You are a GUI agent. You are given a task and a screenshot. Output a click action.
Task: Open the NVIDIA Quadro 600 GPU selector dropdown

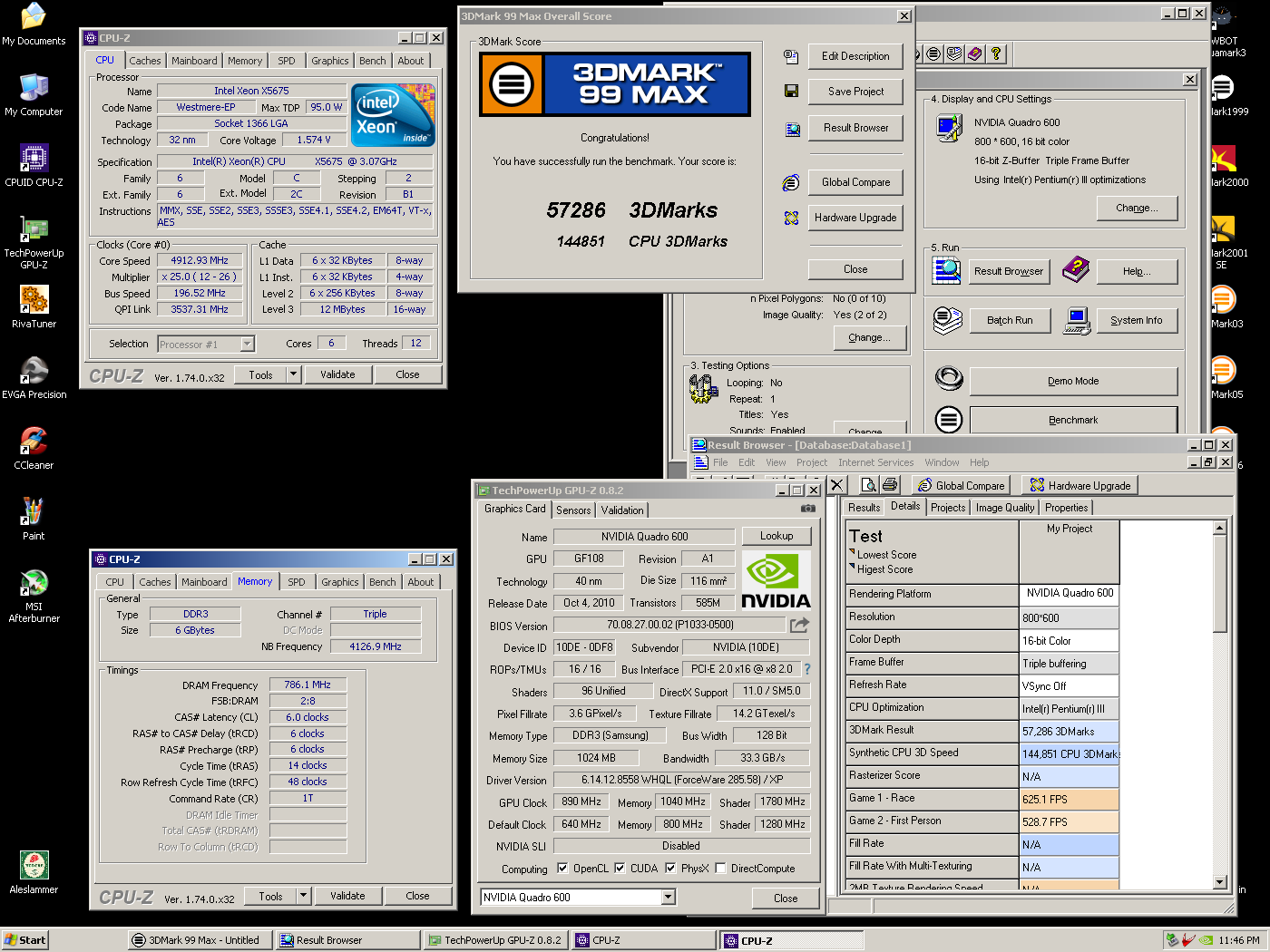tap(669, 898)
